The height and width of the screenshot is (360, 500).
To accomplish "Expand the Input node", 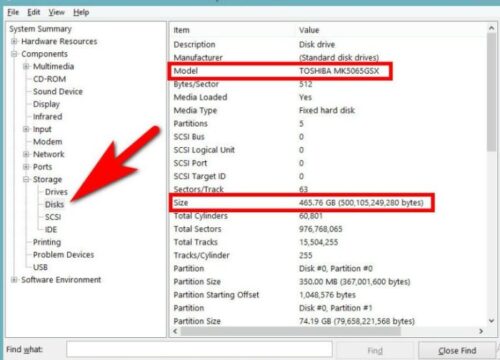I will tap(26, 129).
